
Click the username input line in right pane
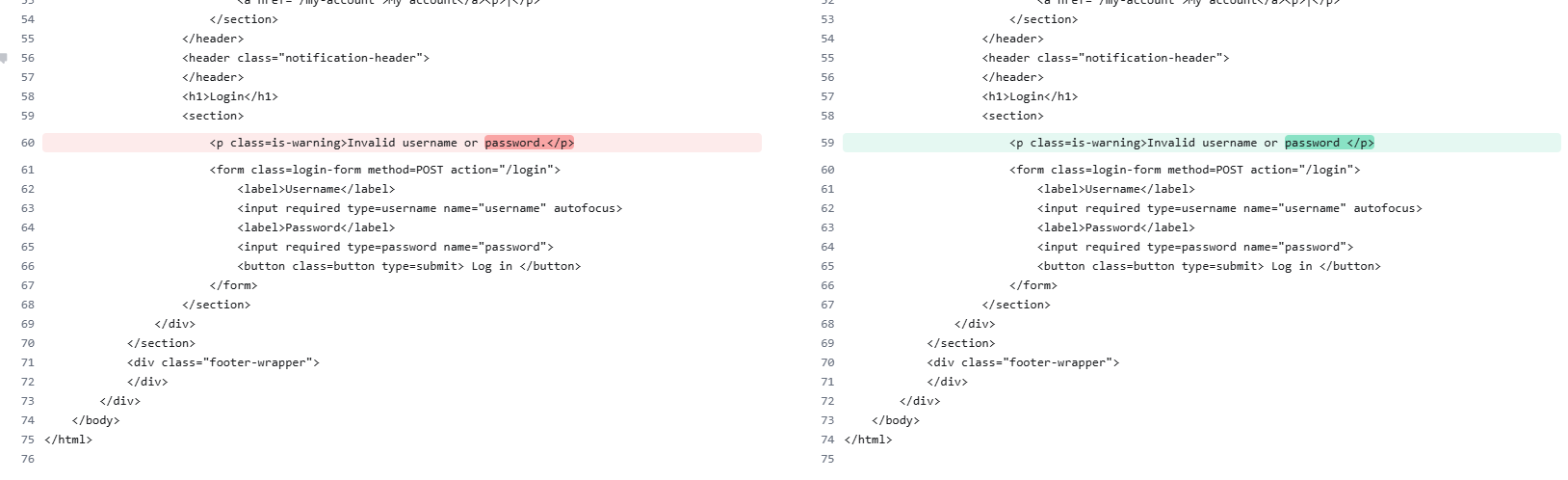point(1229,208)
